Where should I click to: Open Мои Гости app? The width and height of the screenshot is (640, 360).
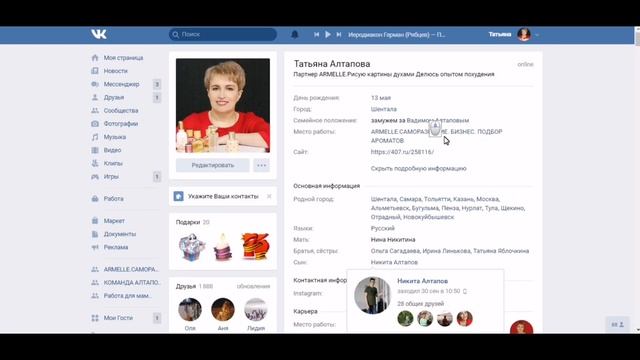(118, 318)
